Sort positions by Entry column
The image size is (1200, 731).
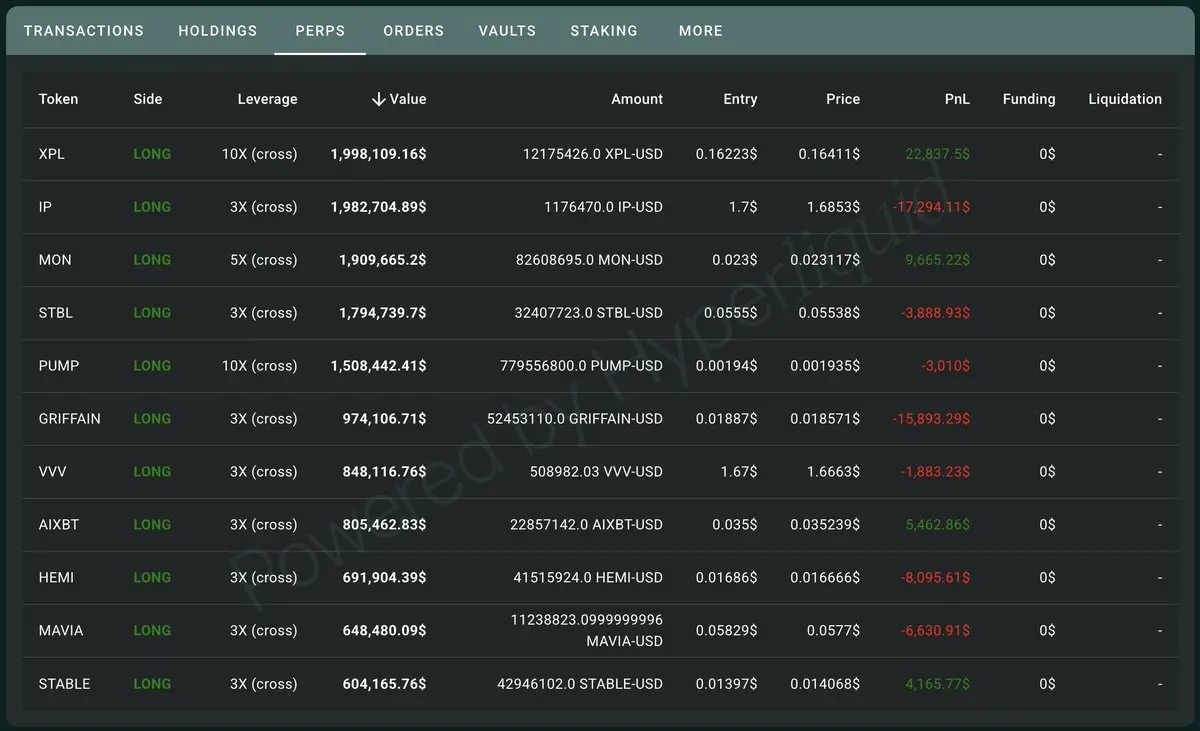tap(740, 99)
